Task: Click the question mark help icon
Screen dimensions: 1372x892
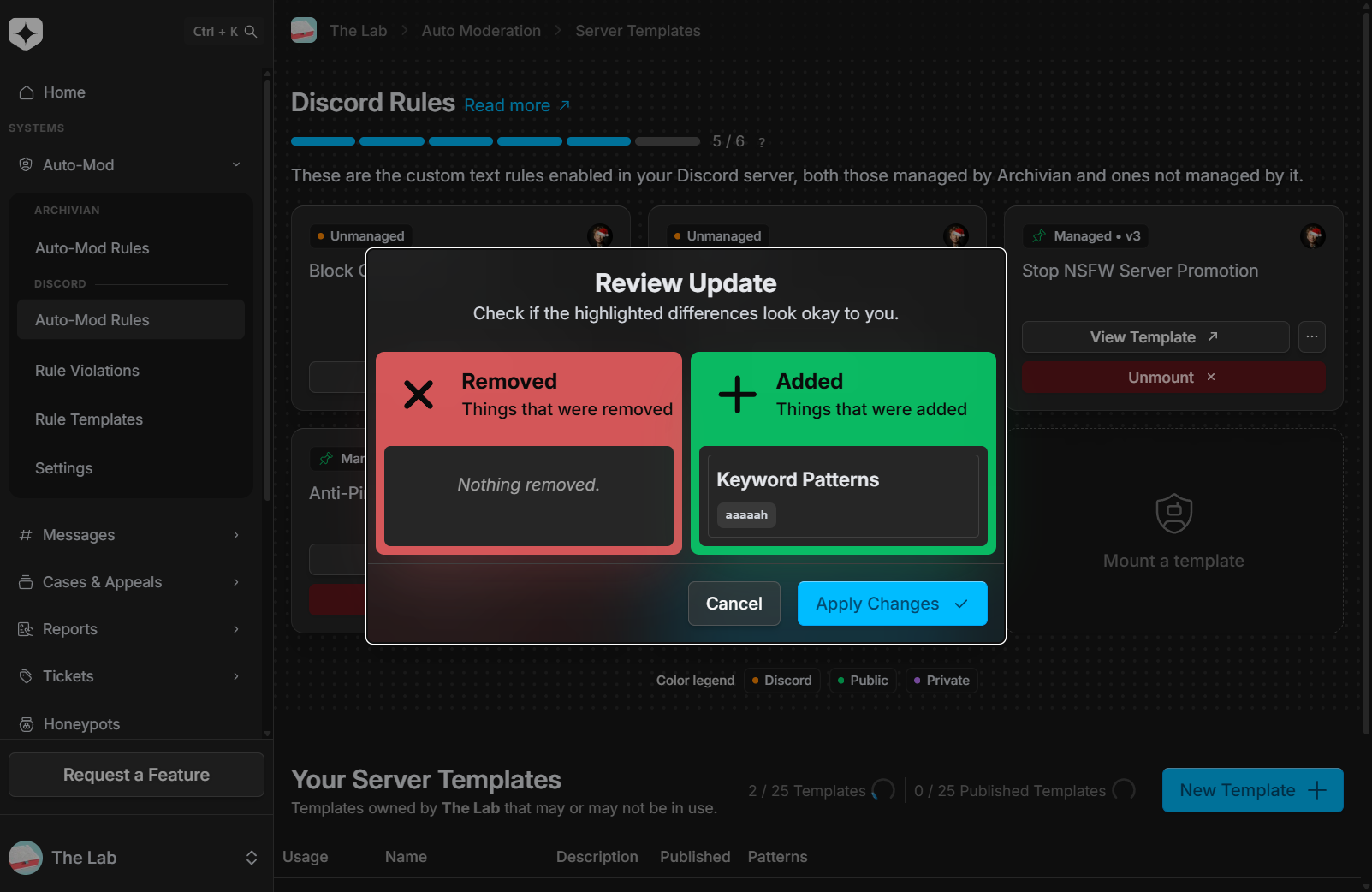Action: coord(761,142)
